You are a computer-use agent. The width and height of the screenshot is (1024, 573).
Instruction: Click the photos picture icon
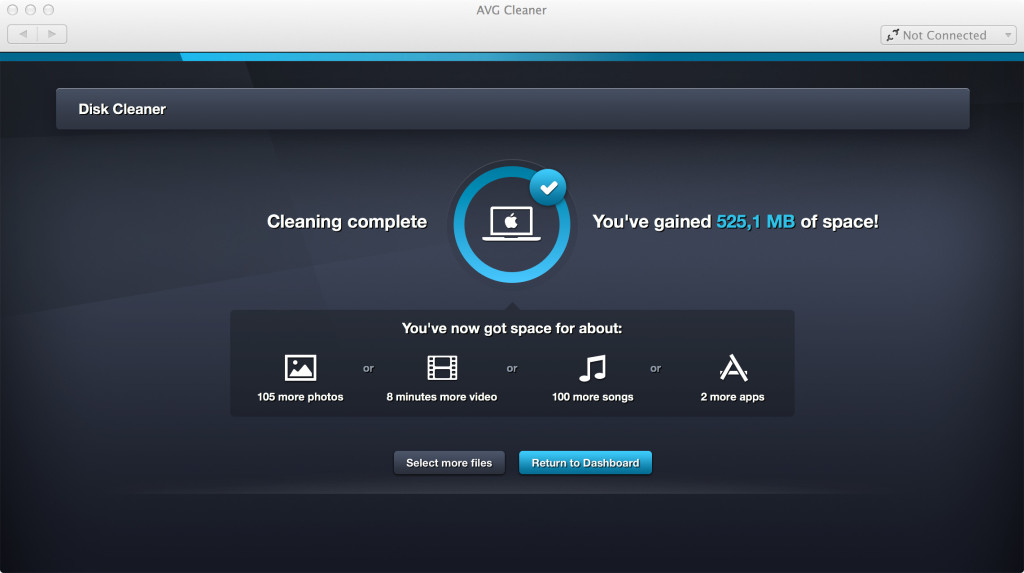coord(300,368)
